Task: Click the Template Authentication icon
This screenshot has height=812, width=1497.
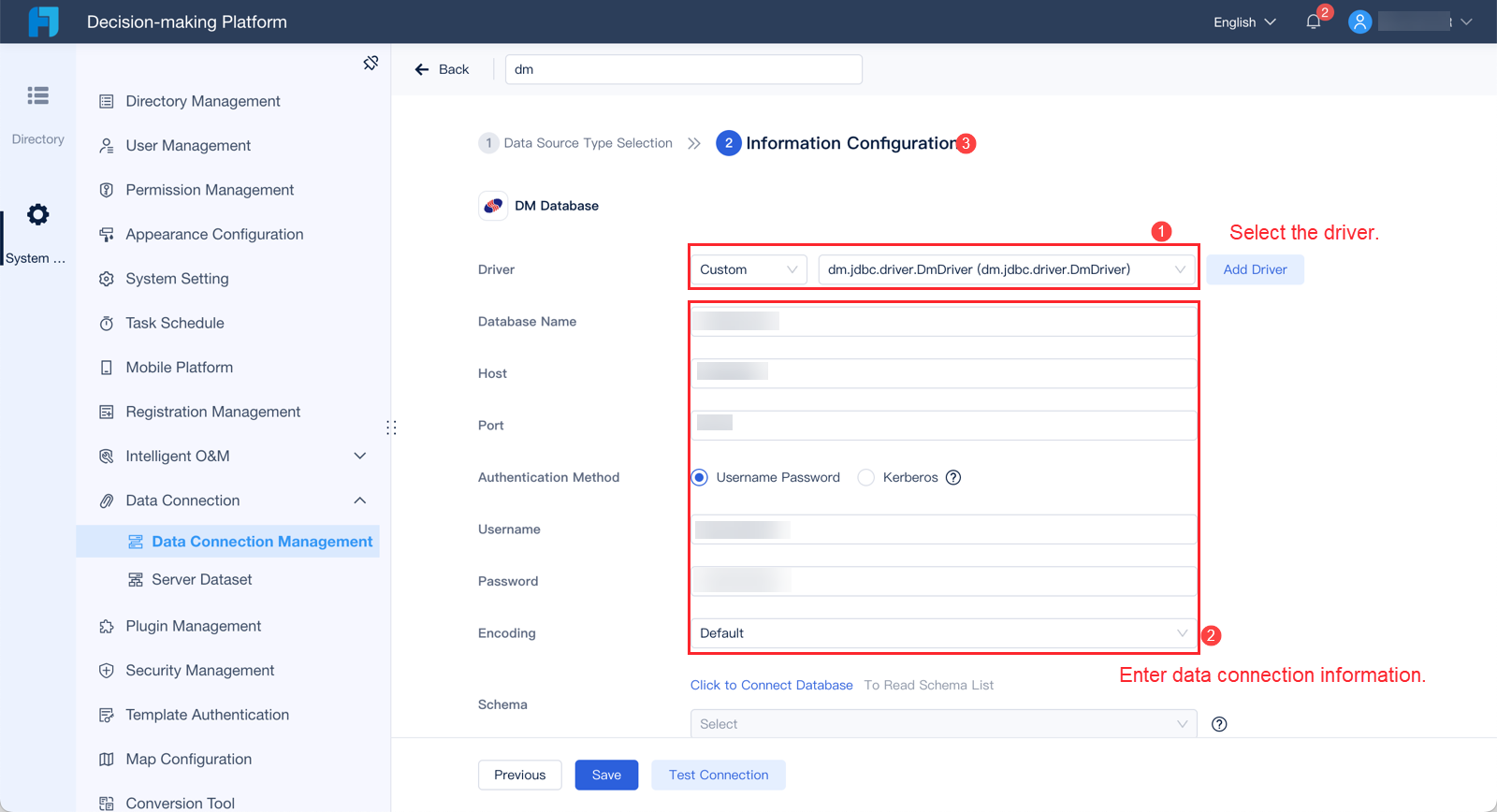Action: pyautogui.click(x=107, y=715)
